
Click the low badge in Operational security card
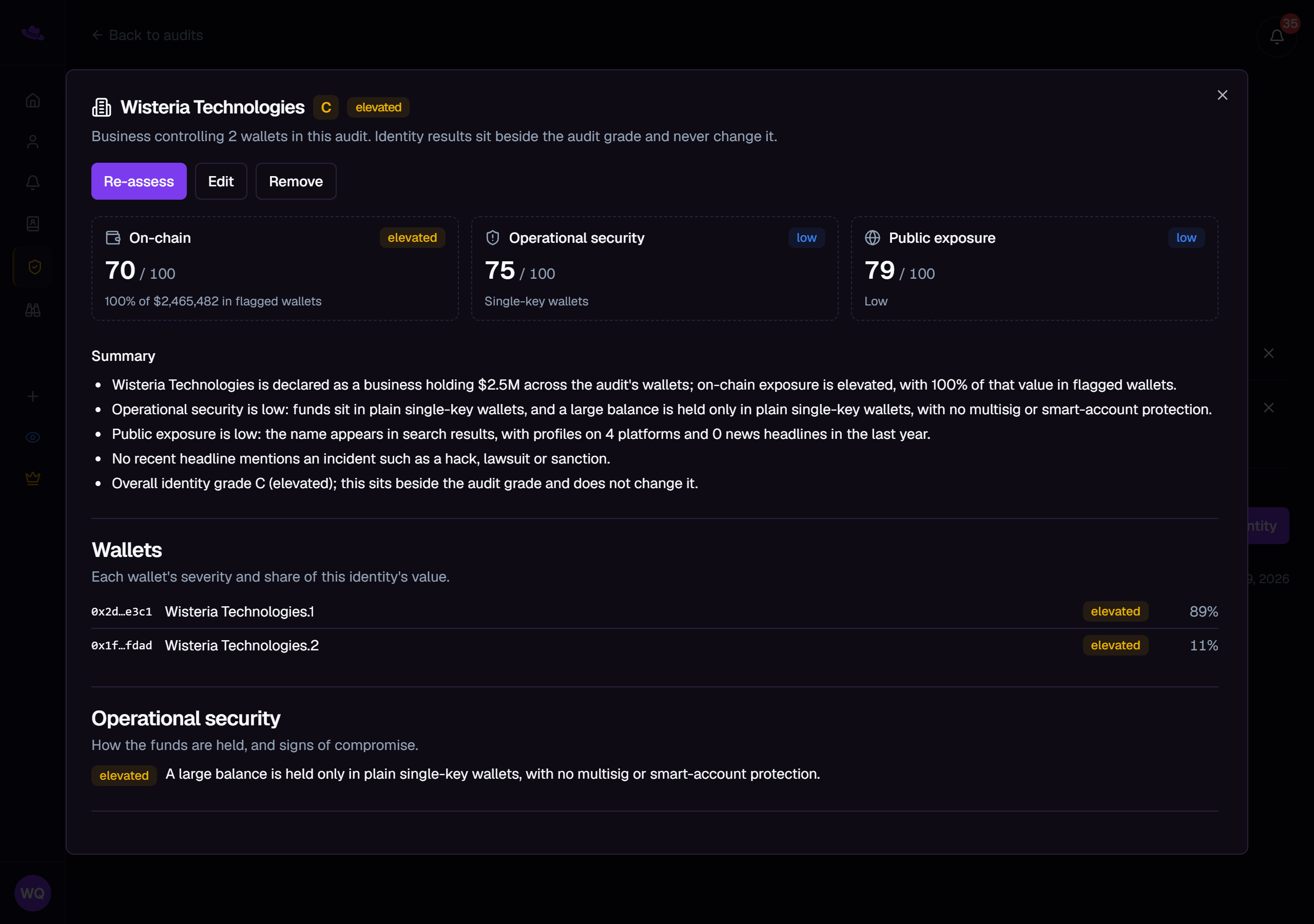pos(806,238)
